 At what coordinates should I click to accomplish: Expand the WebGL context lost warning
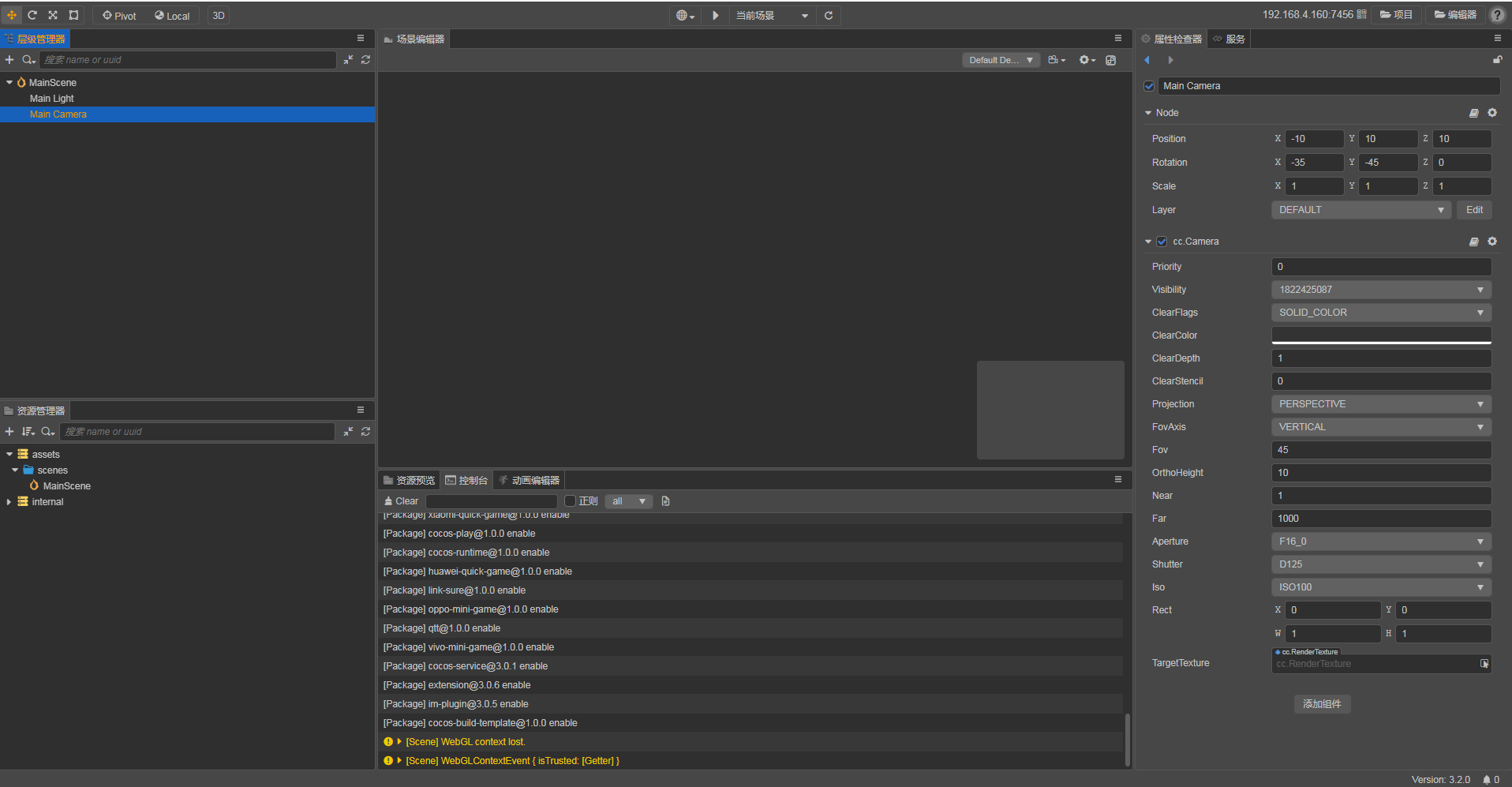point(399,742)
